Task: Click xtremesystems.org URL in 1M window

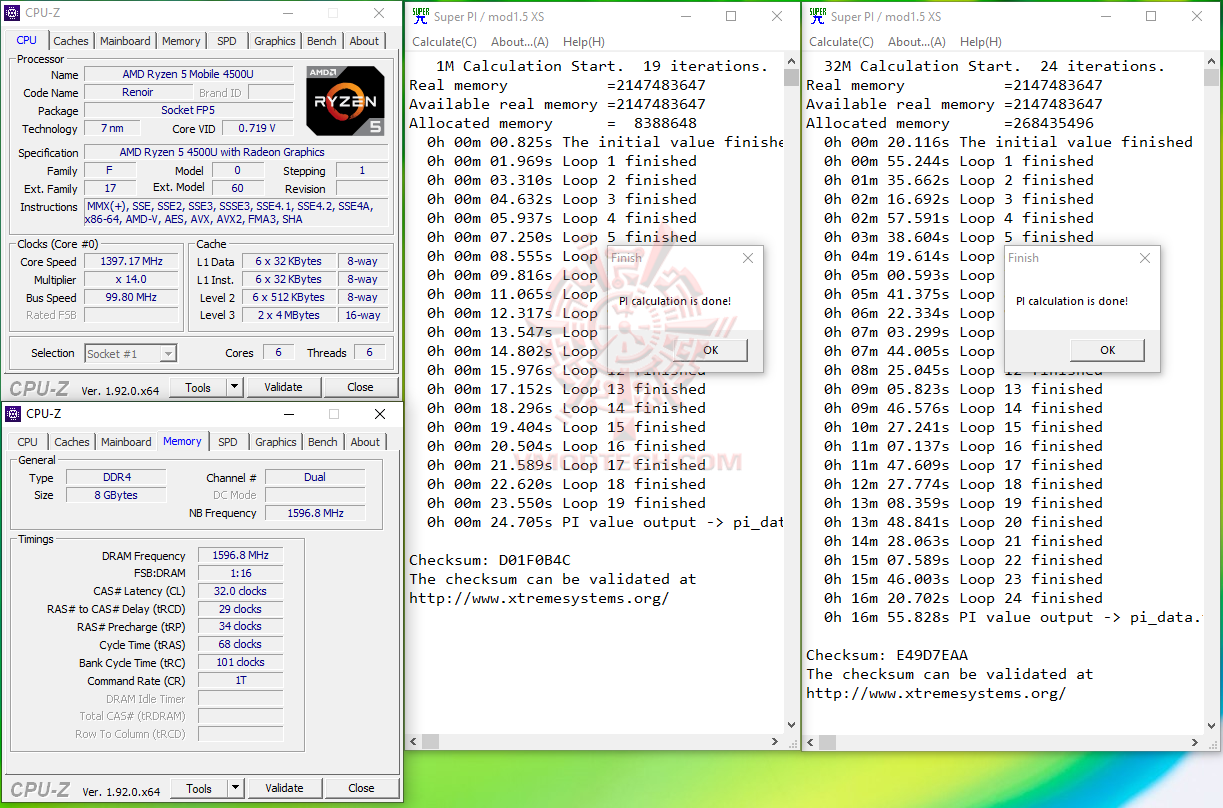Action: click(539, 598)
